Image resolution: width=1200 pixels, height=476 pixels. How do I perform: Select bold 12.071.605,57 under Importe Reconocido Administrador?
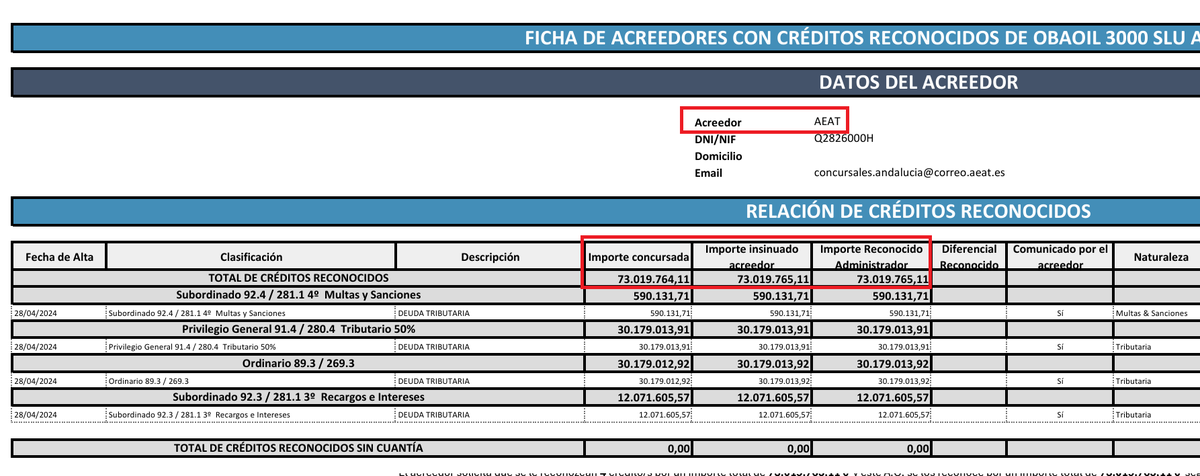[893, 398]
